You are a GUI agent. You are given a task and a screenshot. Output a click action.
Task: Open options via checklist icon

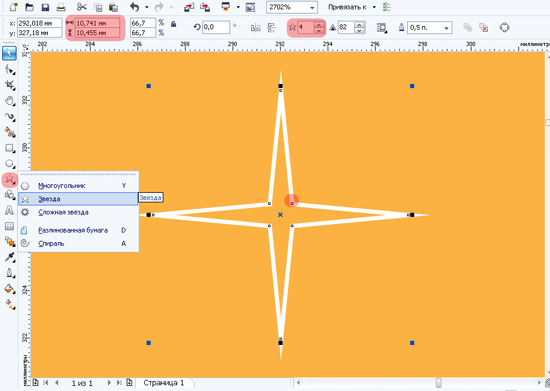387,7
